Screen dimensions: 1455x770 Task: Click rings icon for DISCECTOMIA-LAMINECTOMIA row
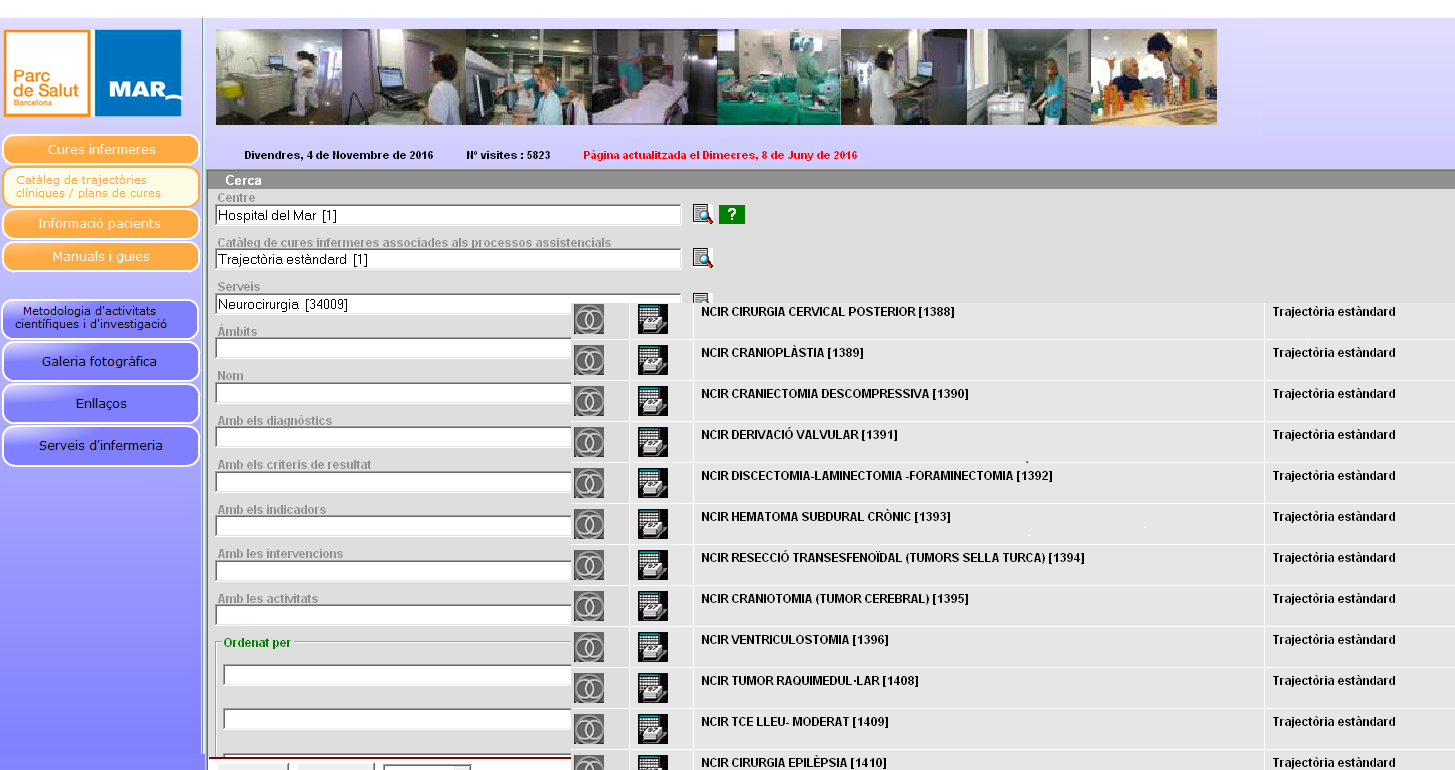coord(589,483)
